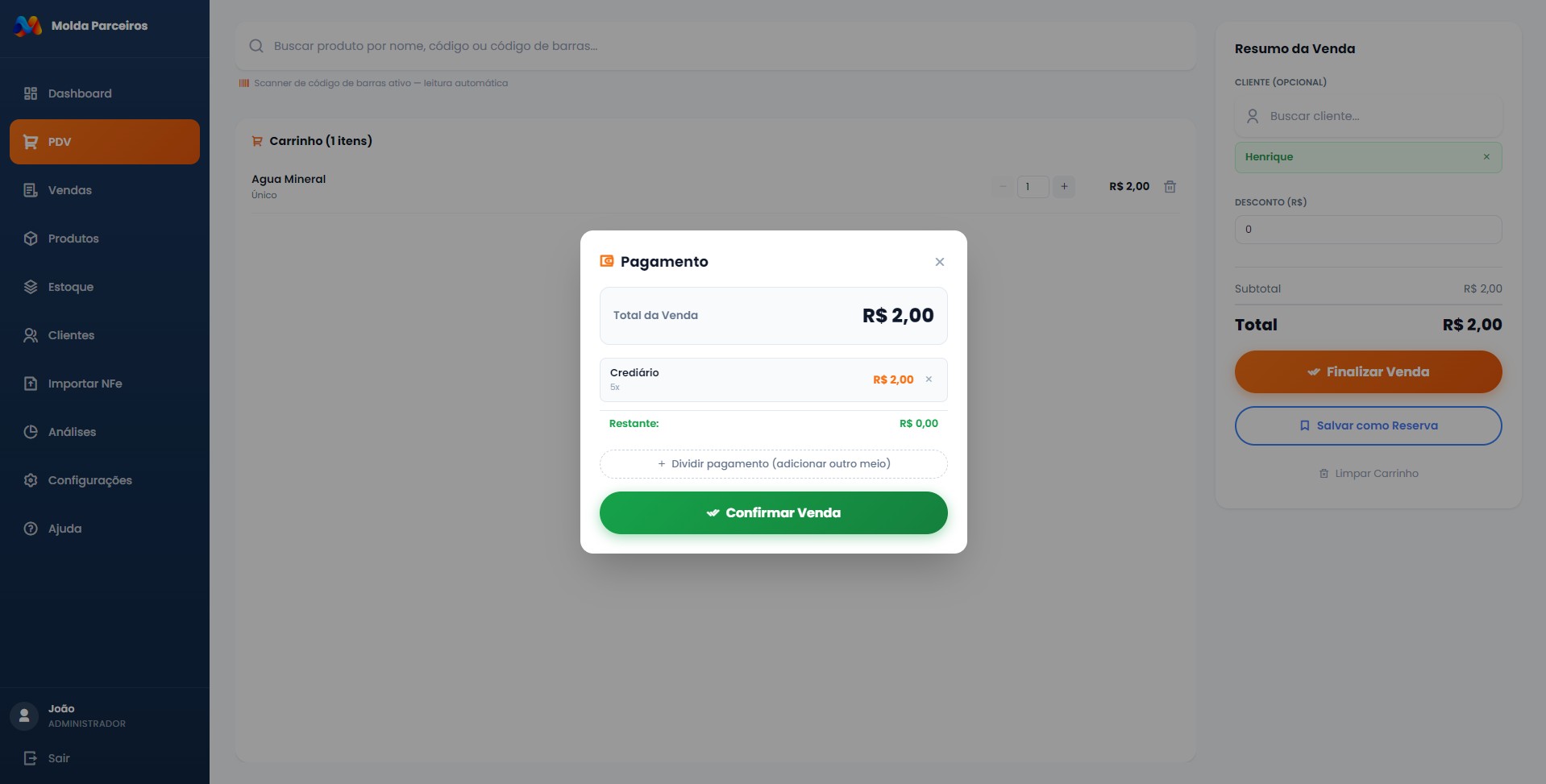1546x784 pixels.
Task: Click the Desconto value field
Action: (1367, 230)
